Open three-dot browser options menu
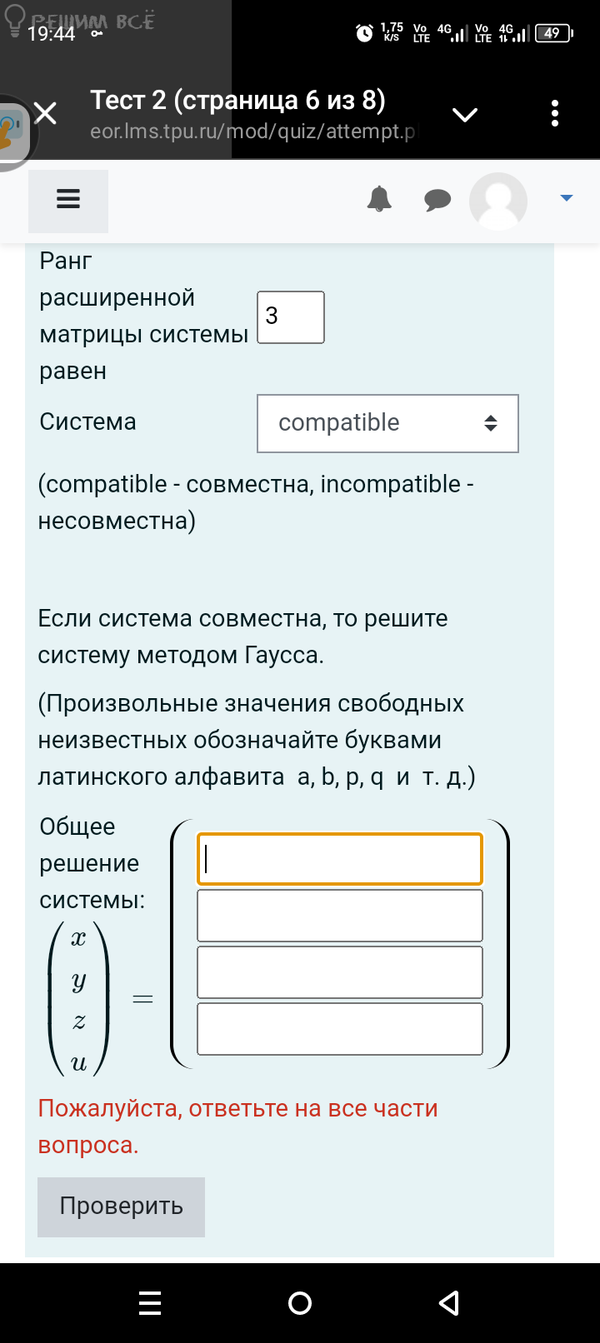The width and height of the screenshot is (600, 1343). point(555,113)
